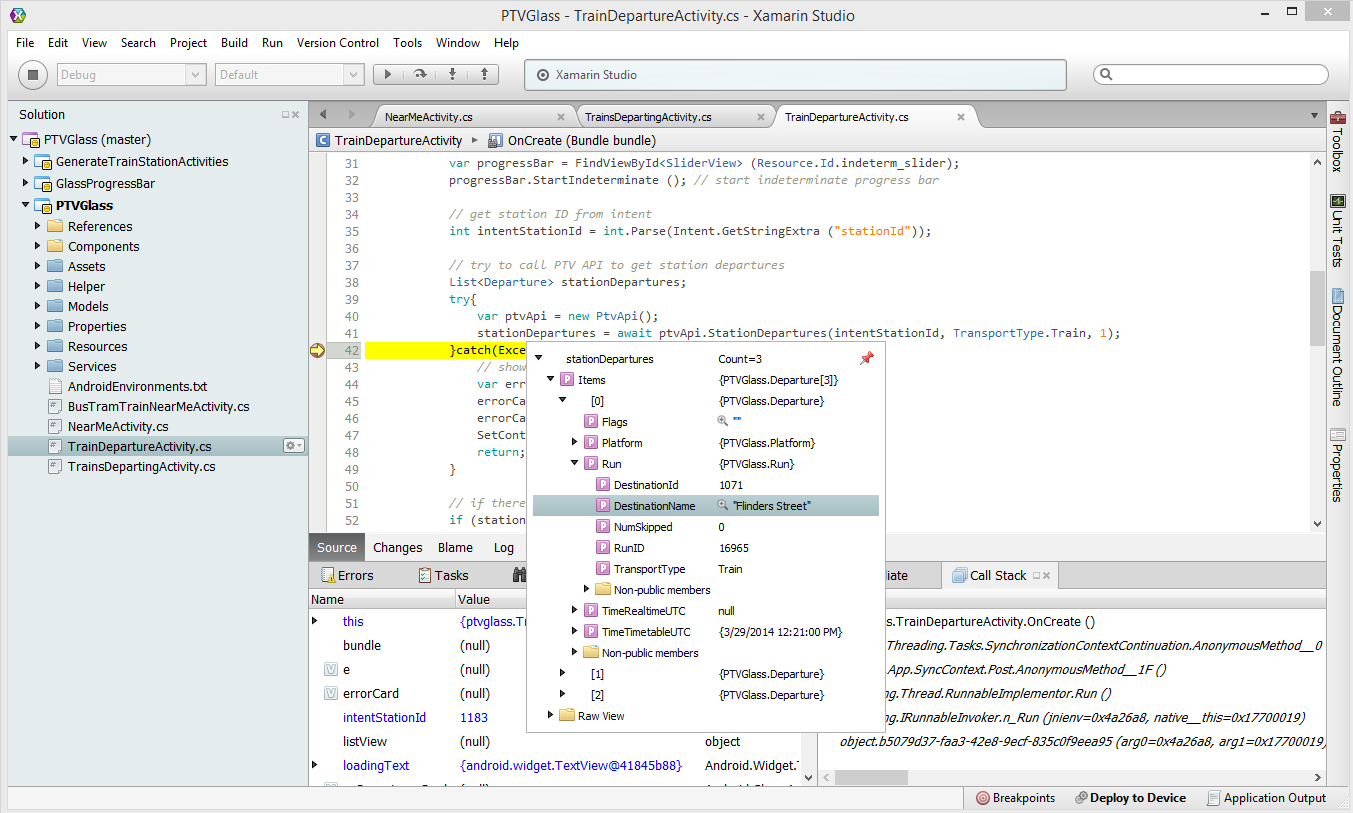Click gear icon on TrainDepartureActivity.cs file

coord(293,446)
